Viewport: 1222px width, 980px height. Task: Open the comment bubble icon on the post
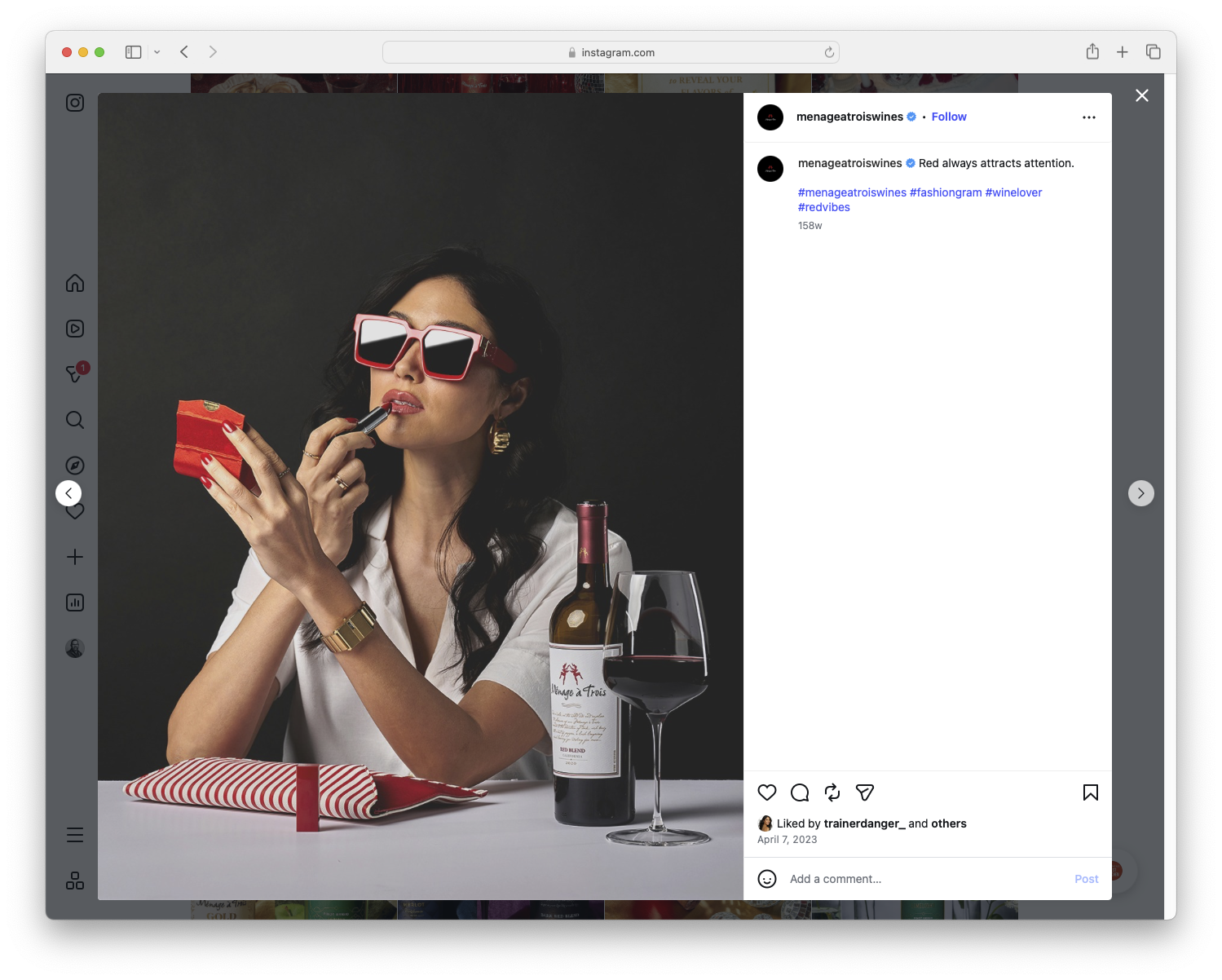(x=800, y=792)
